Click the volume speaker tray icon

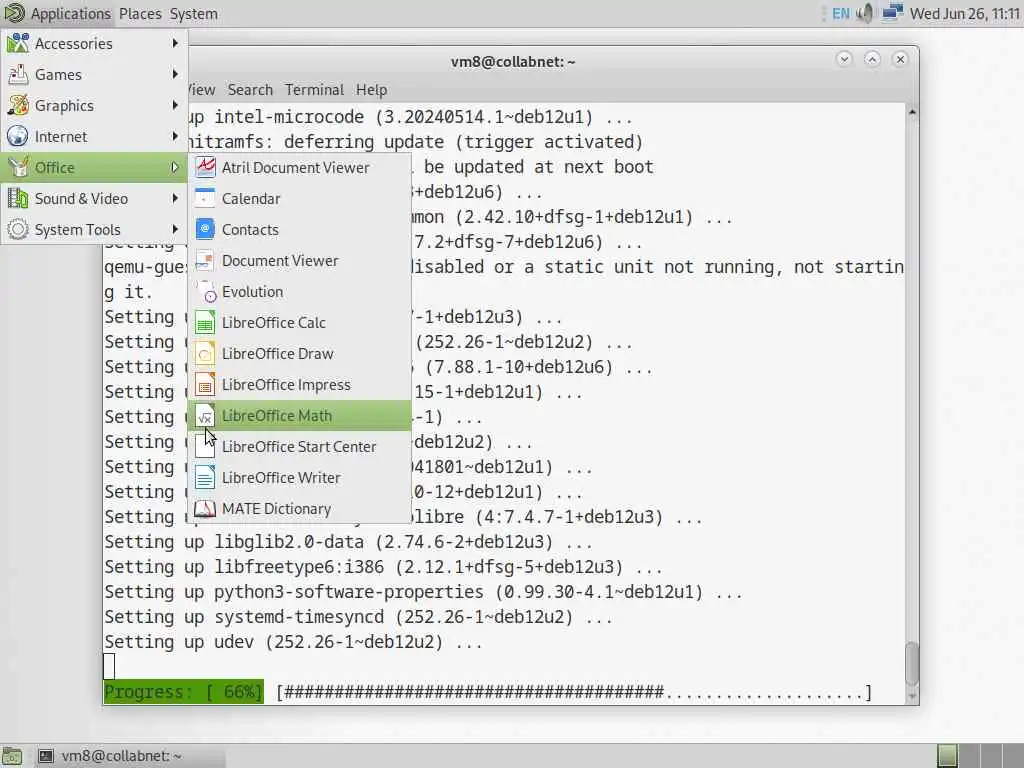click(x=865, y=13)
